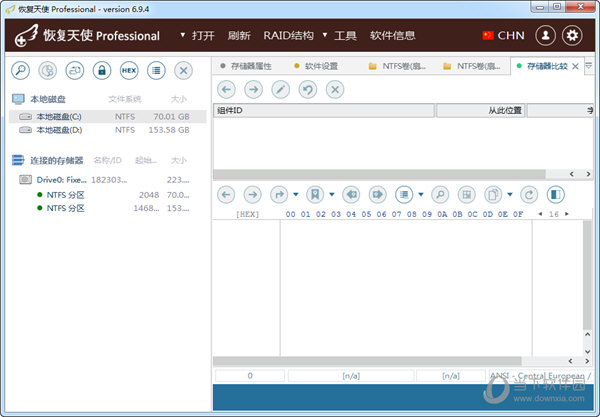Open dropdown arrow beside hex list icon
This screenshot has height=417, width=600.
click(421, 194)
